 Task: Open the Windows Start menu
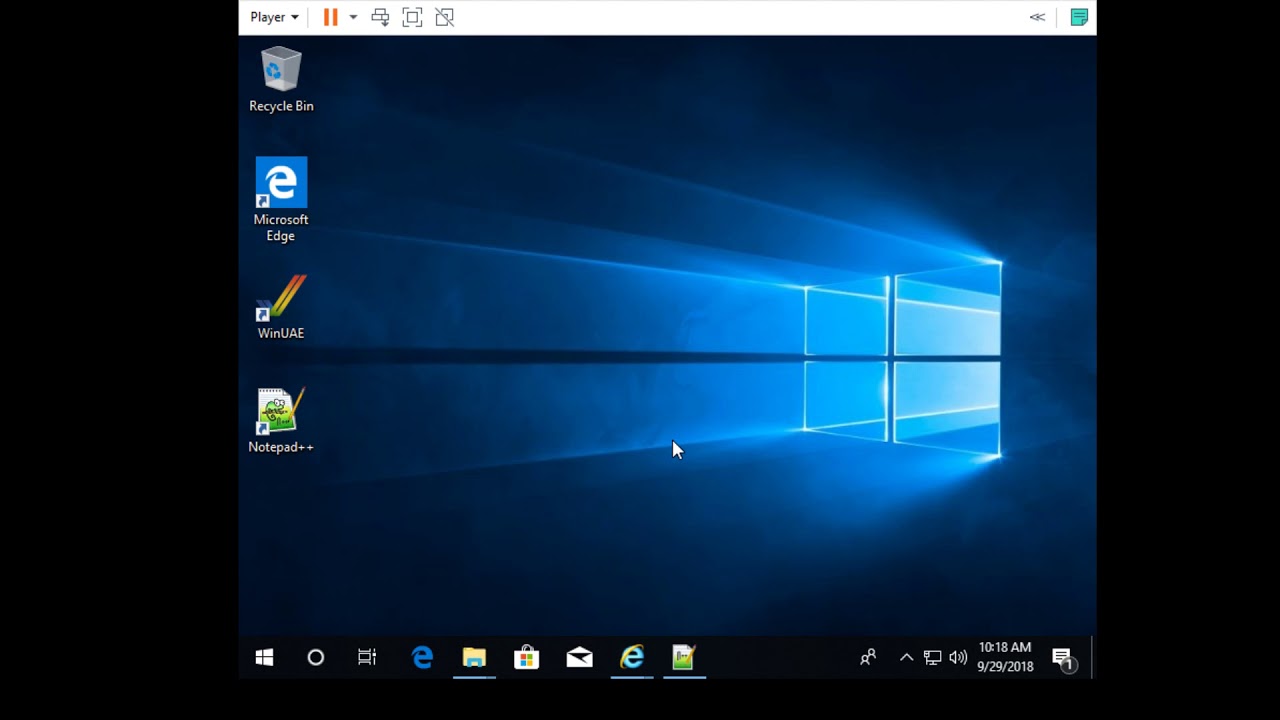(x=264, y=657)
